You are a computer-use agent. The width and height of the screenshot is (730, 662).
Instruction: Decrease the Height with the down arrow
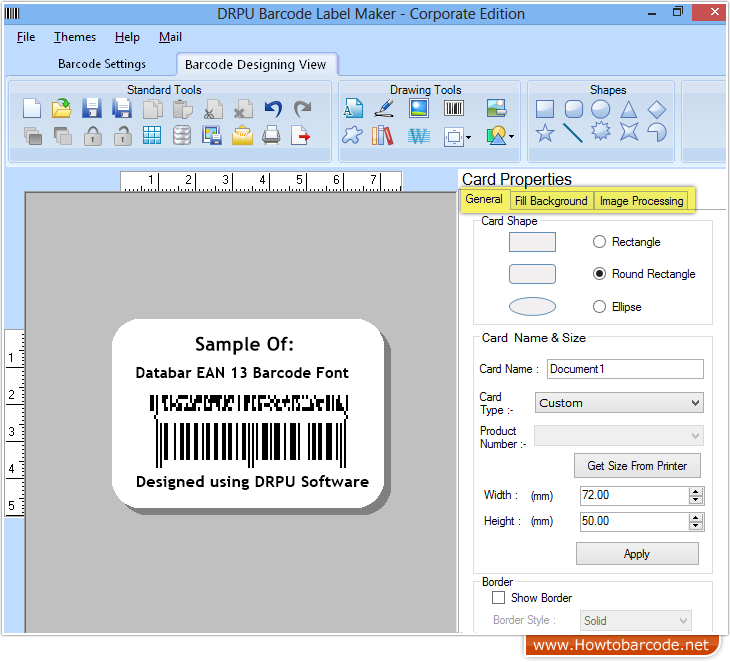click(x=696, y=526)
